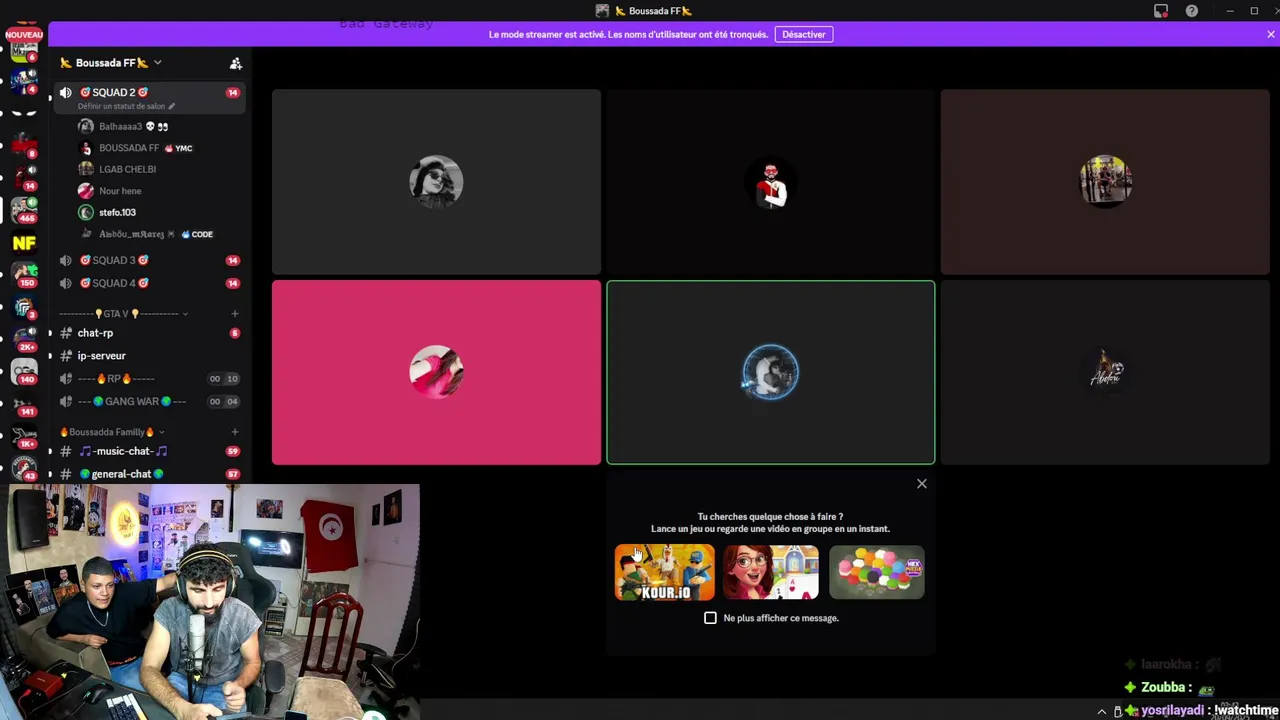Screen dimensions: 1280x720
Task: Open the music-chat channel
Action: coord(150,451)
